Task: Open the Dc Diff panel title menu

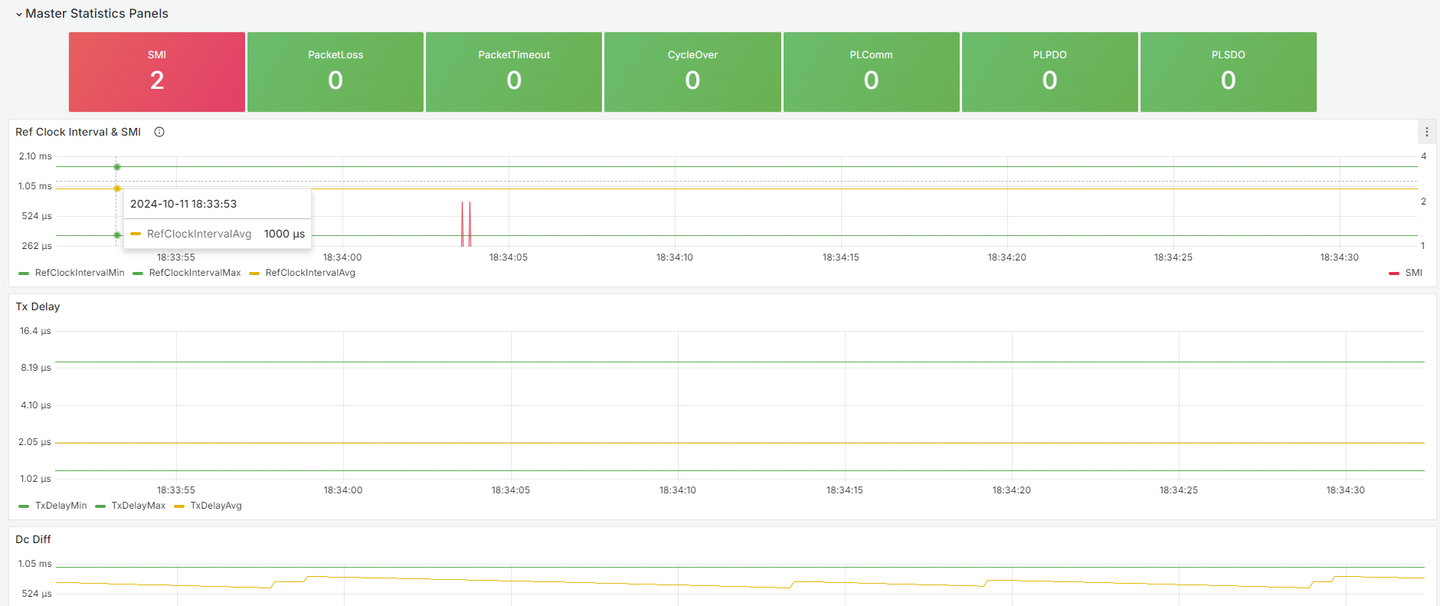Action: coord(33,539)
